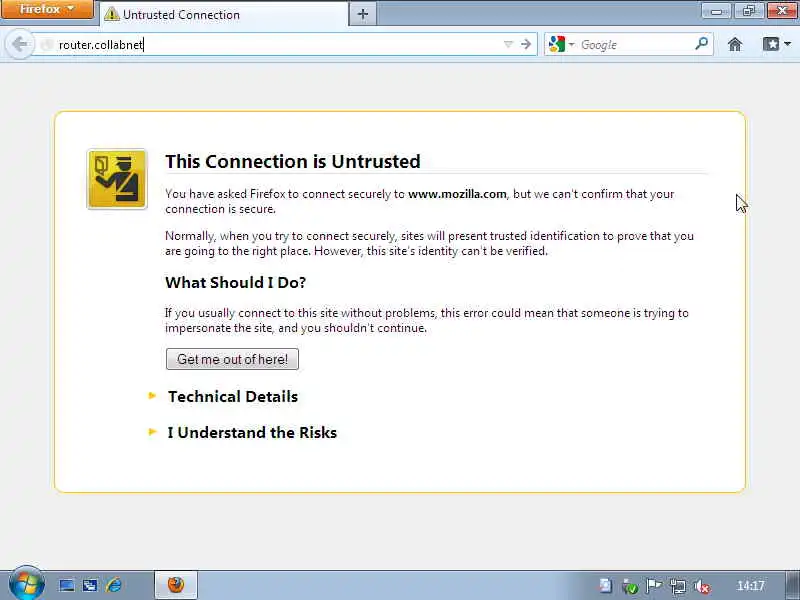
Task: Open the URL history dropdown arrow
Action: pos(508,45)
